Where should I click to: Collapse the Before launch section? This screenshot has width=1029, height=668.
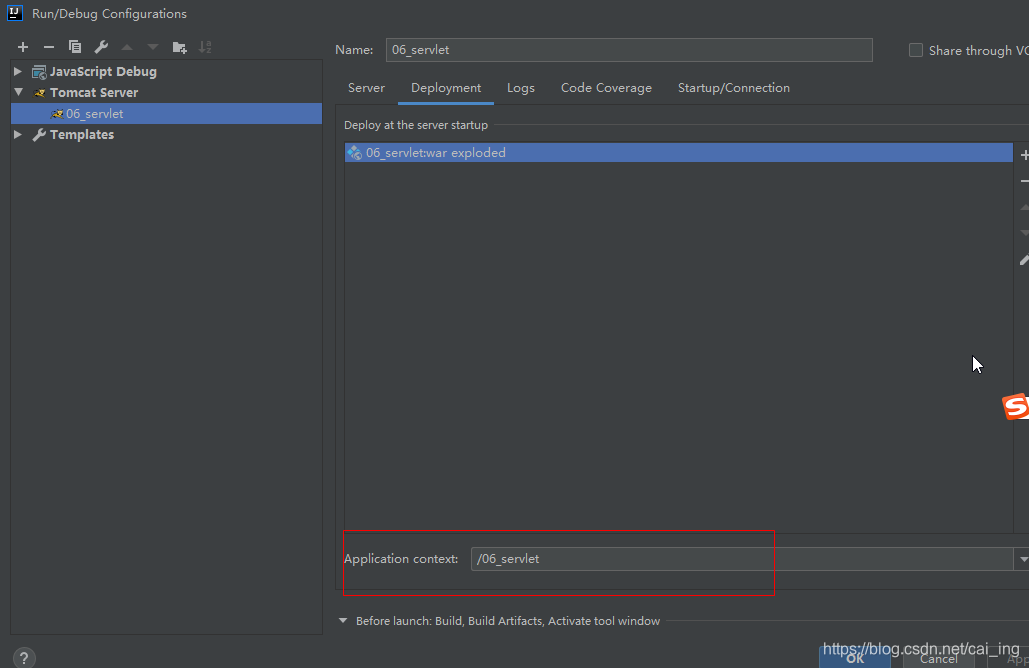pyautogui.click(x=343, y=620)
